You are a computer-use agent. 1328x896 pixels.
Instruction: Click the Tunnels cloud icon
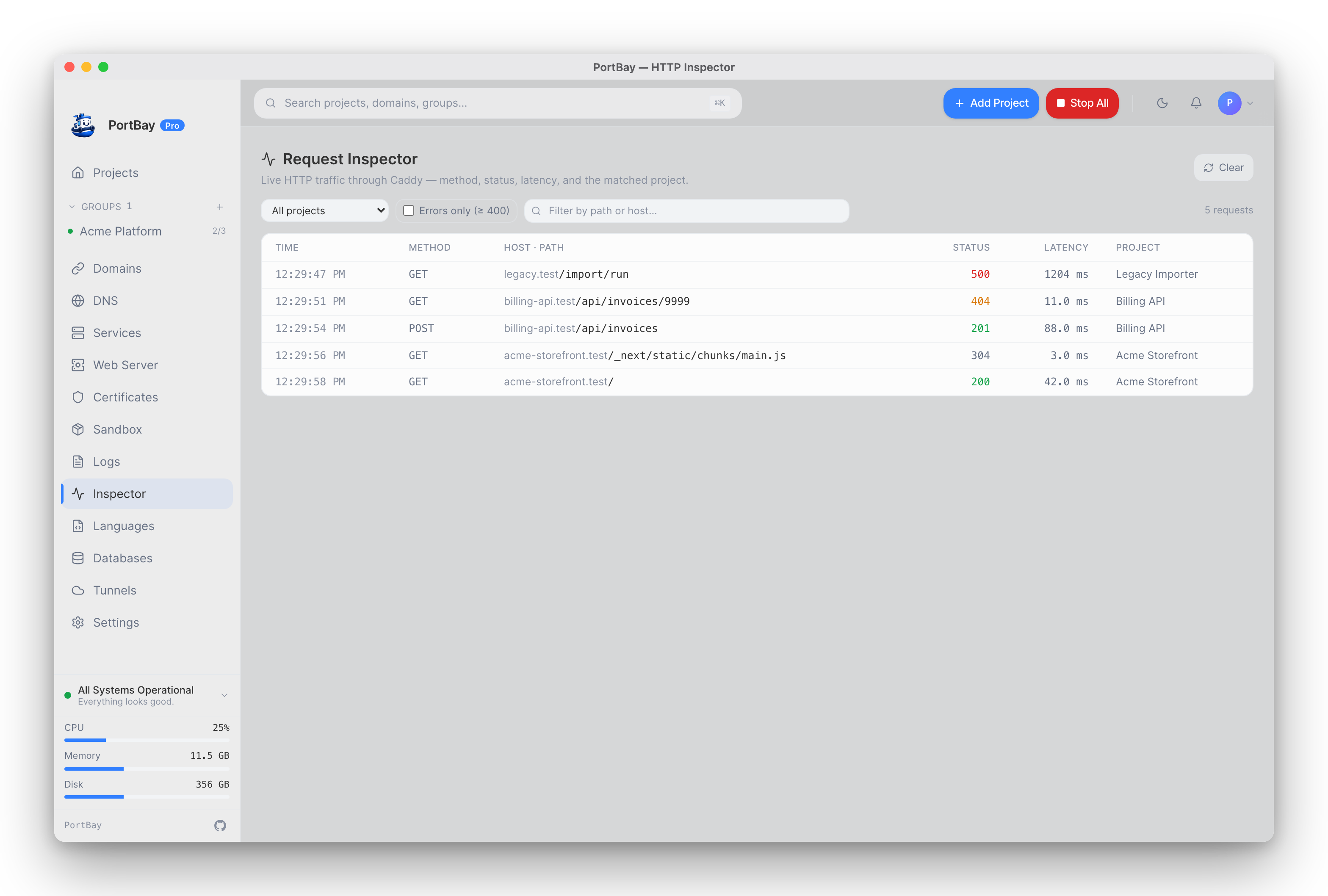[78, 590]
